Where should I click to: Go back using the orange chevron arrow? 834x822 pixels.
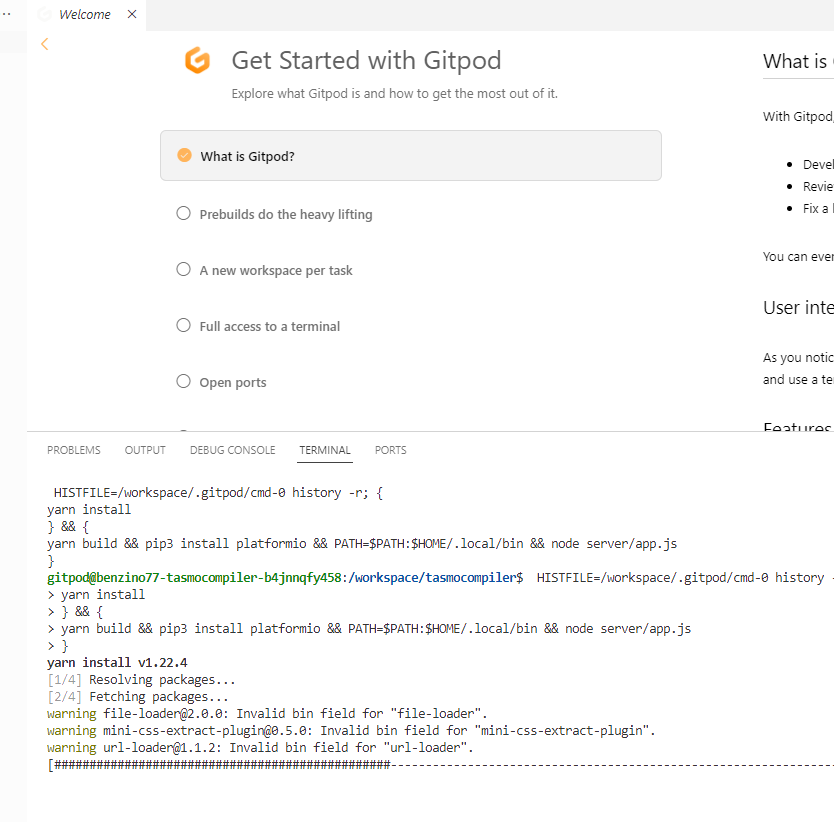(x=44, y=44)
